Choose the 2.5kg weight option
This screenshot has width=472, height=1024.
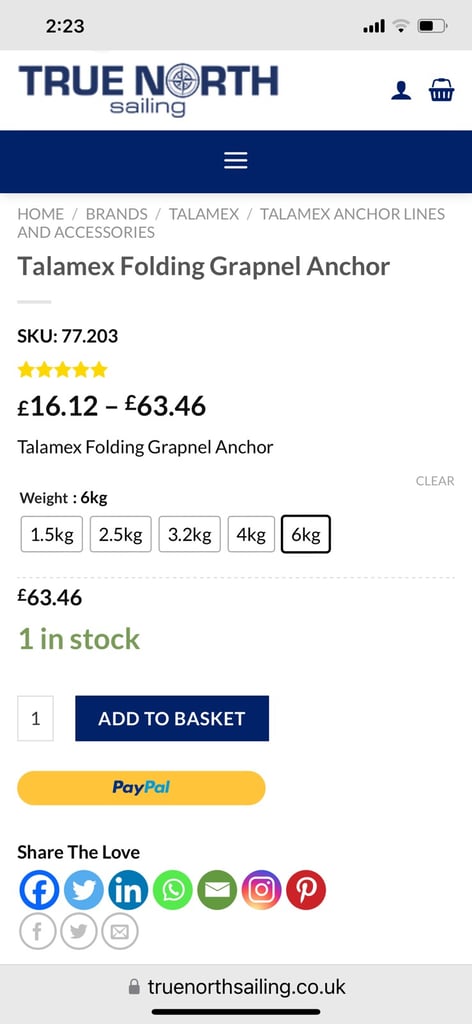click(121, 534)
